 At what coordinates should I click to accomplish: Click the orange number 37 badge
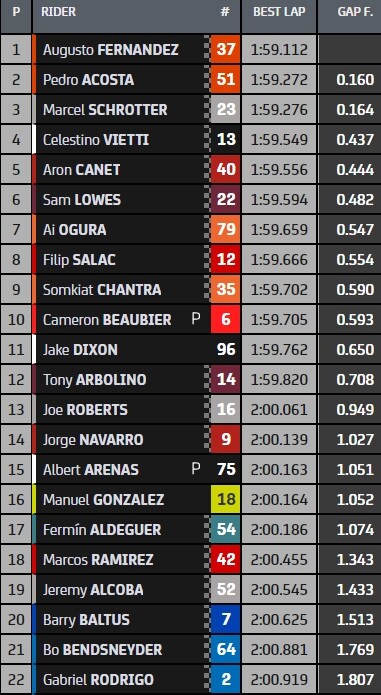coord(225,49)
